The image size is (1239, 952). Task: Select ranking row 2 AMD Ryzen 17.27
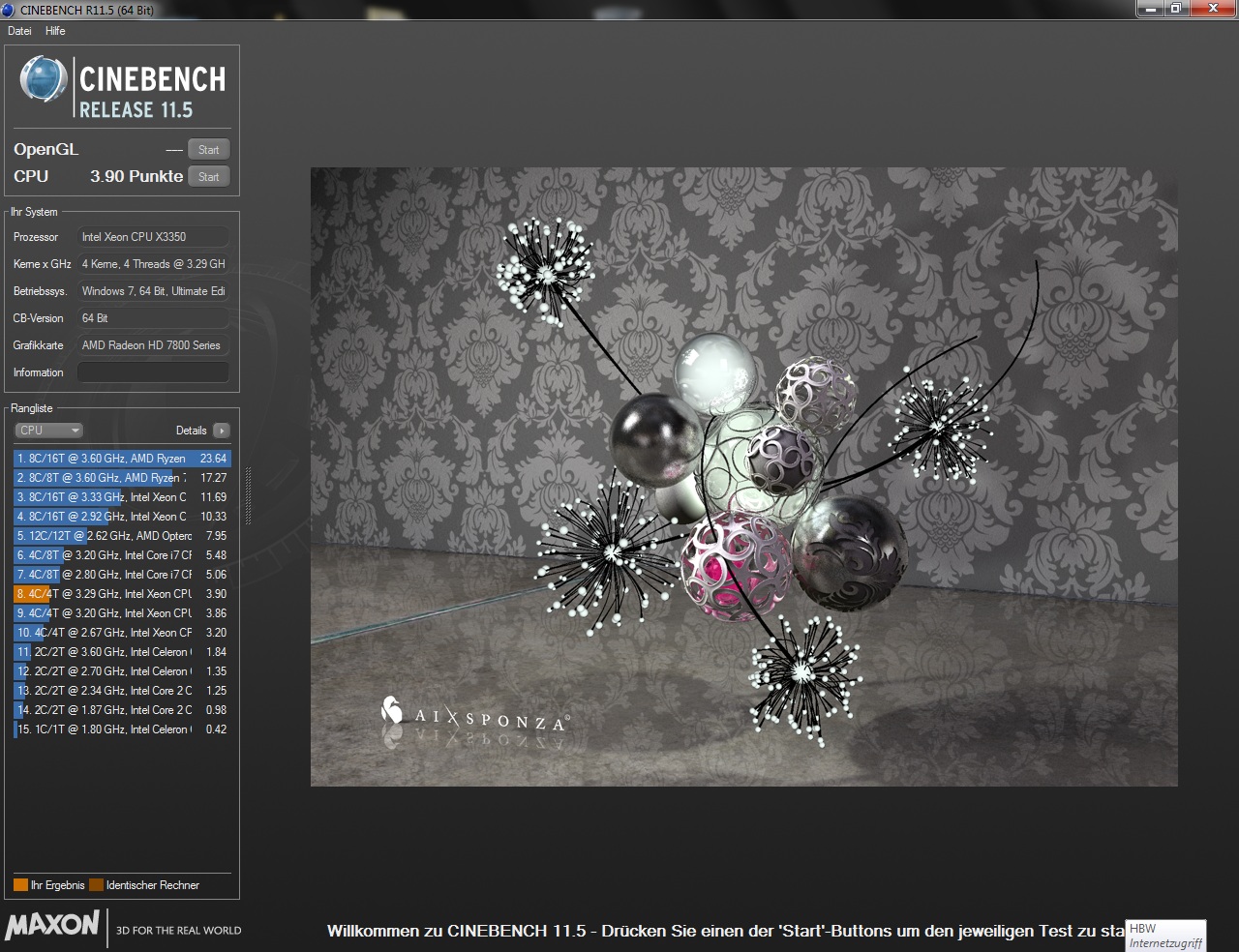point(122,478)
